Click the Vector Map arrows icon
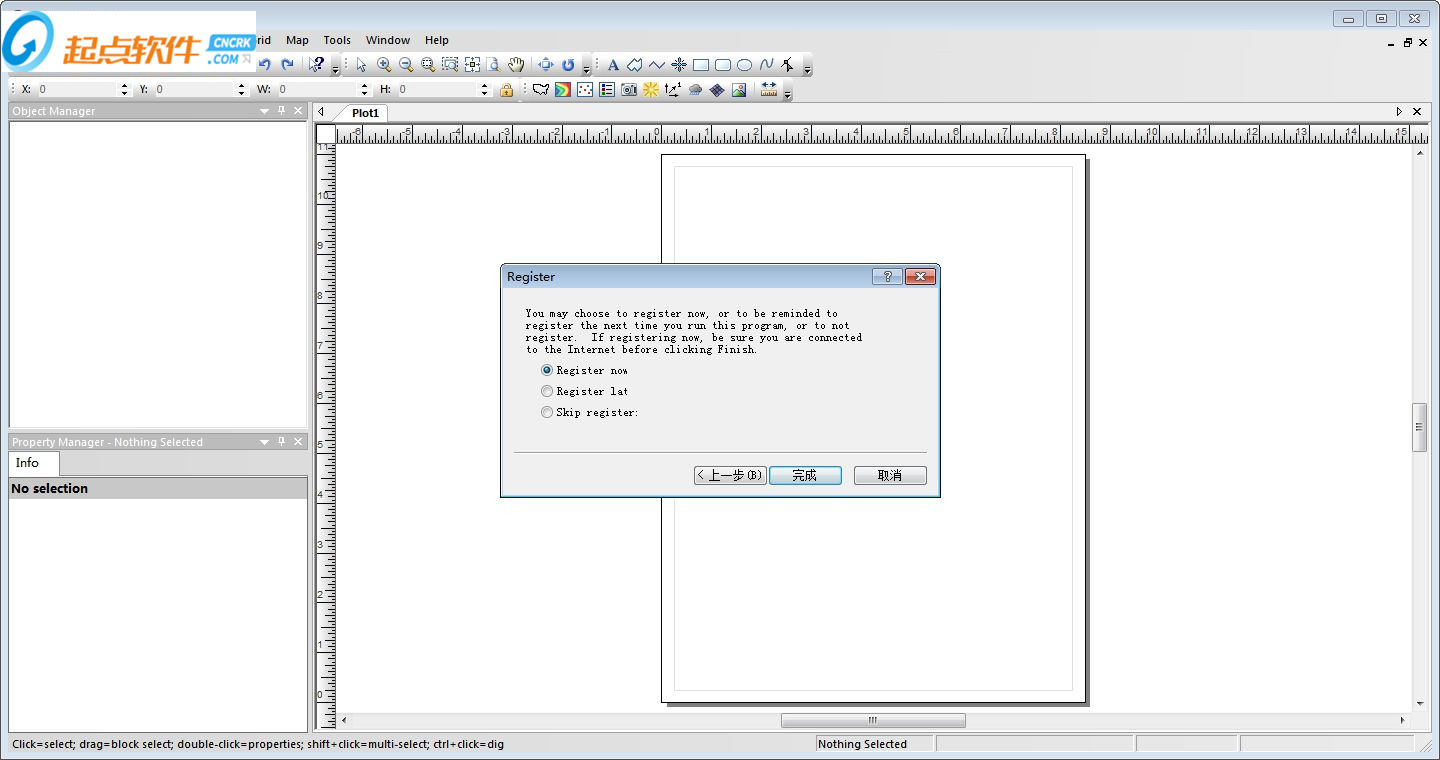 (673, 90)
